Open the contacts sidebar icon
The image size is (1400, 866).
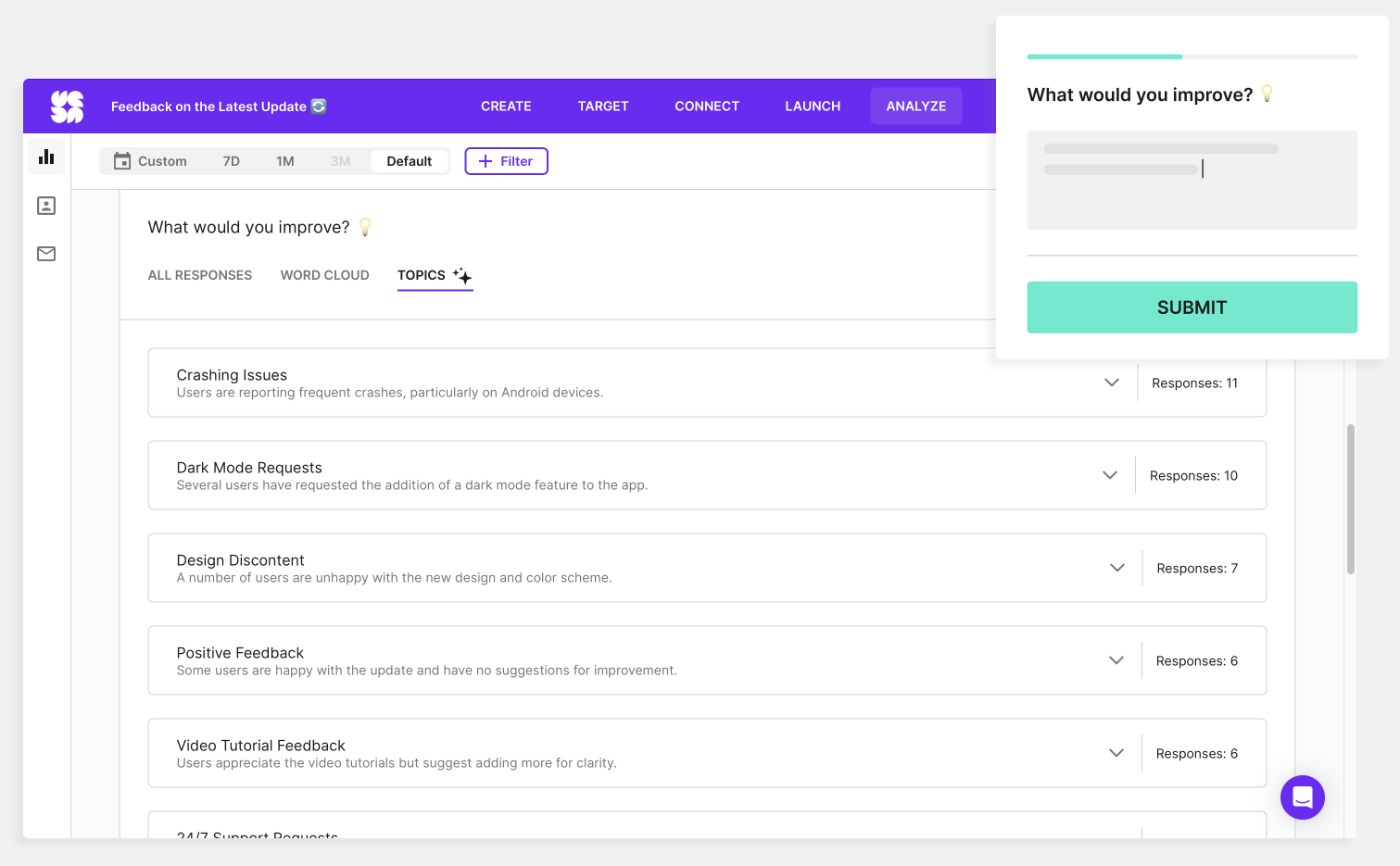pyautogui.click(x=46, y=206)
